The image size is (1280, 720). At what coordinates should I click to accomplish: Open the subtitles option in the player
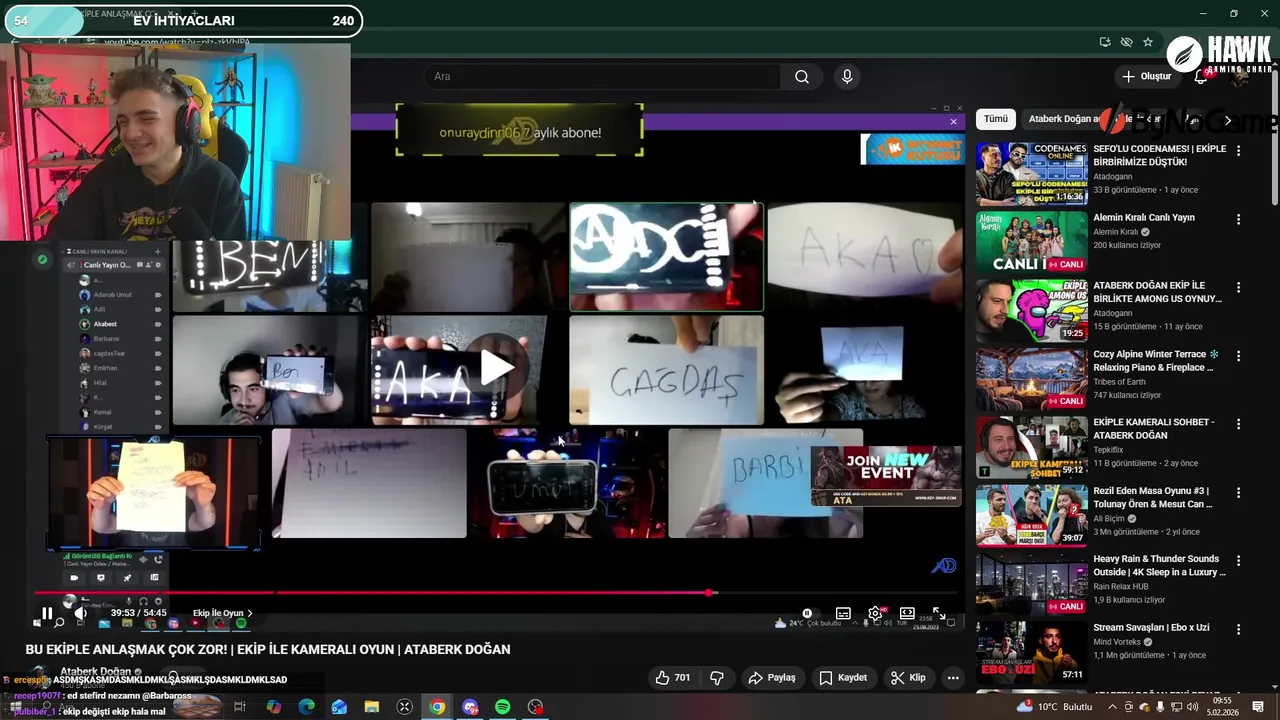[843, 613]
